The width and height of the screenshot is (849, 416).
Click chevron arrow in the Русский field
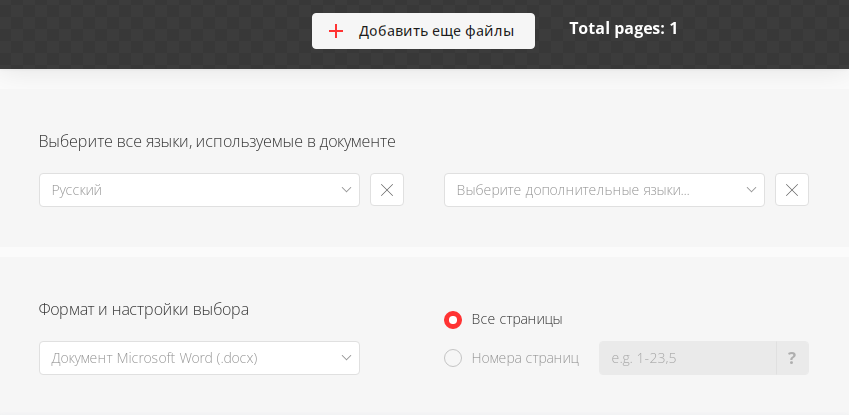click(347, 190)
